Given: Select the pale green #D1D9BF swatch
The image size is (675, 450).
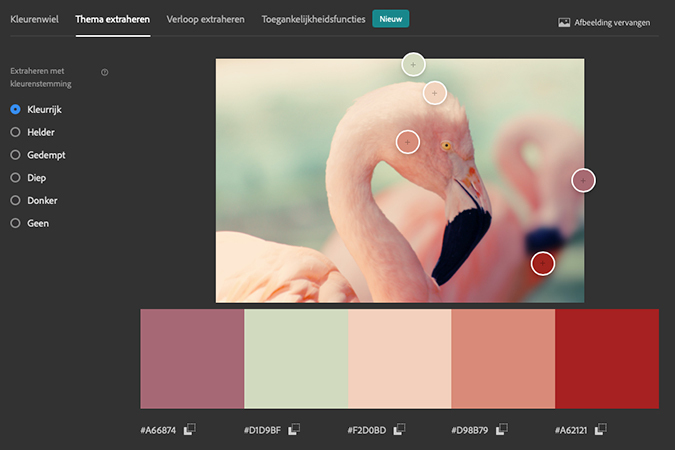Looking at the screenshot, I should coord(296,359).
